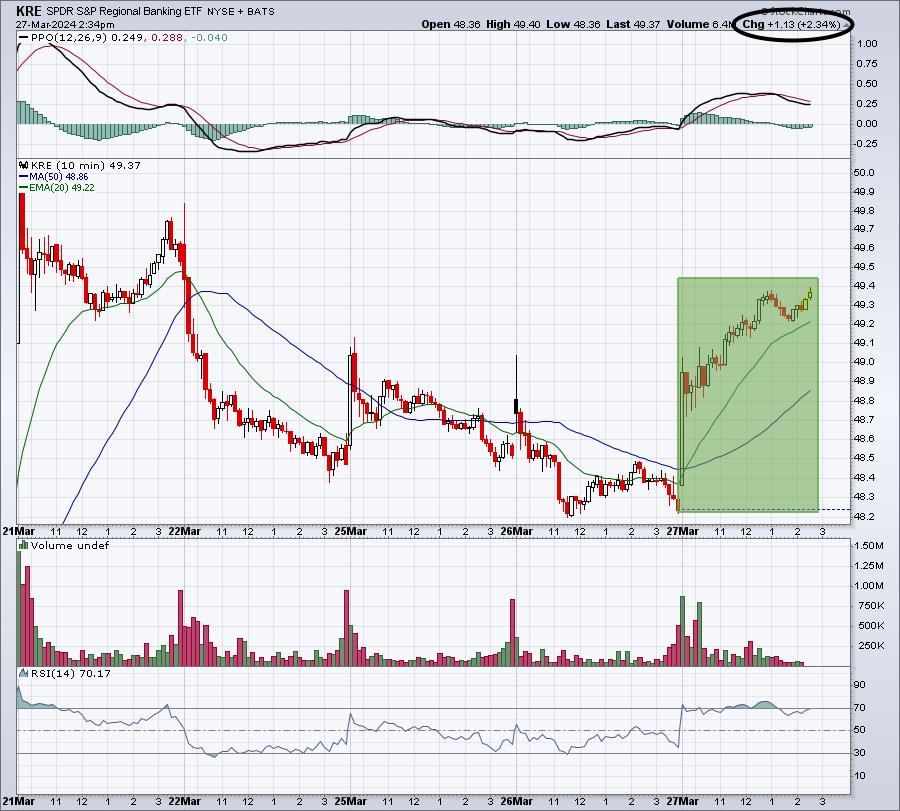The image size is (900, 811).
Task: Click the volume bars icon beside Volume undef
Action: 24,545
